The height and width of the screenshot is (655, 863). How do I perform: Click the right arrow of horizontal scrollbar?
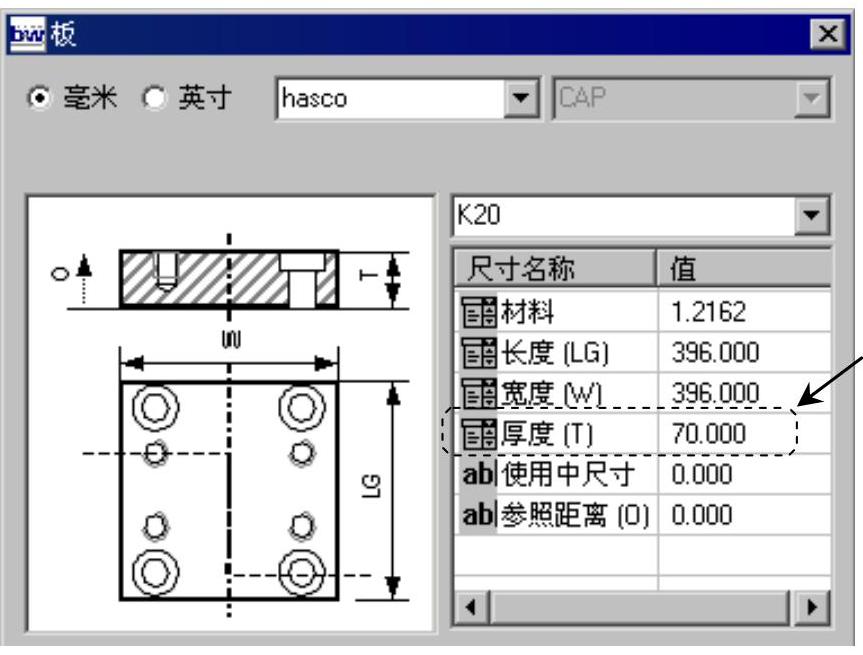812,608
